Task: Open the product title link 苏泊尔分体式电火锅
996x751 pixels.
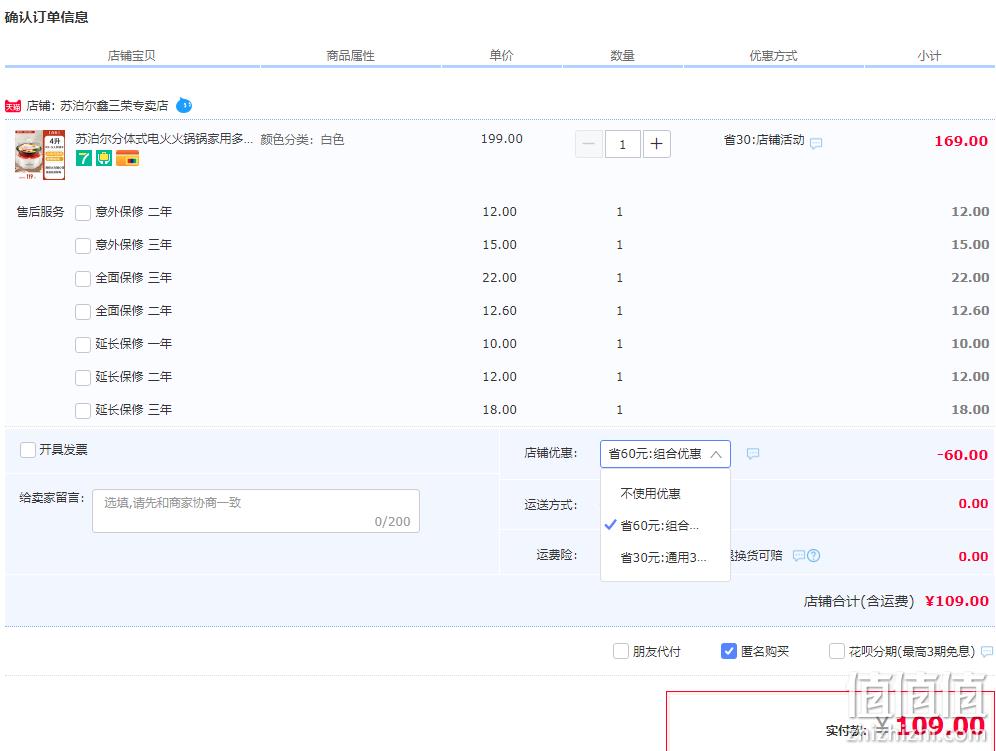Action: (x=164, y=139)
